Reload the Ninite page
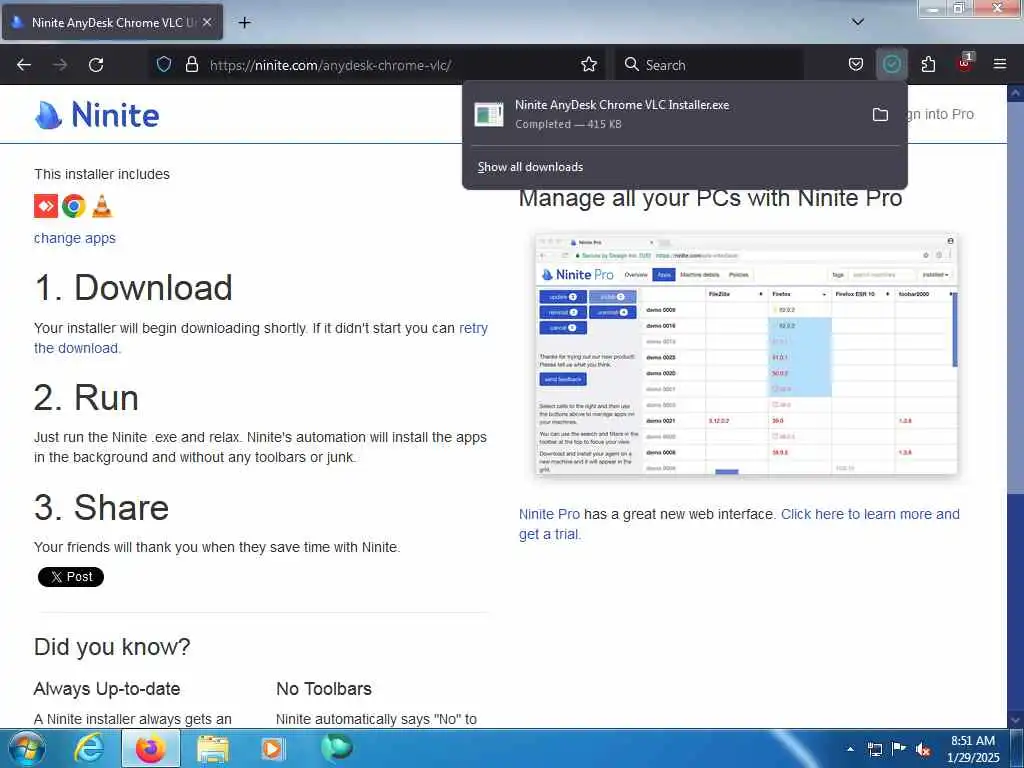 coord(96,65)
